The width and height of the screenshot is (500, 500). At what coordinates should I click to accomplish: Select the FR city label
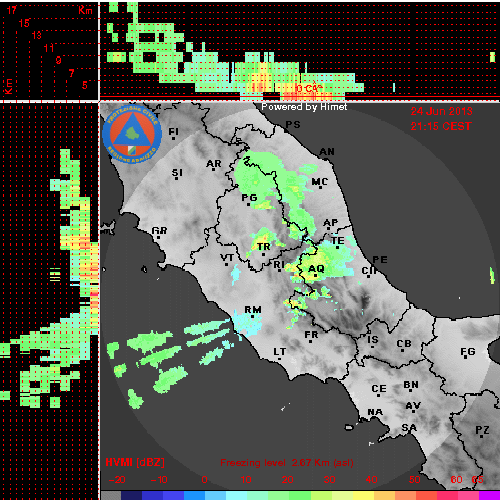tap(311, 335)
